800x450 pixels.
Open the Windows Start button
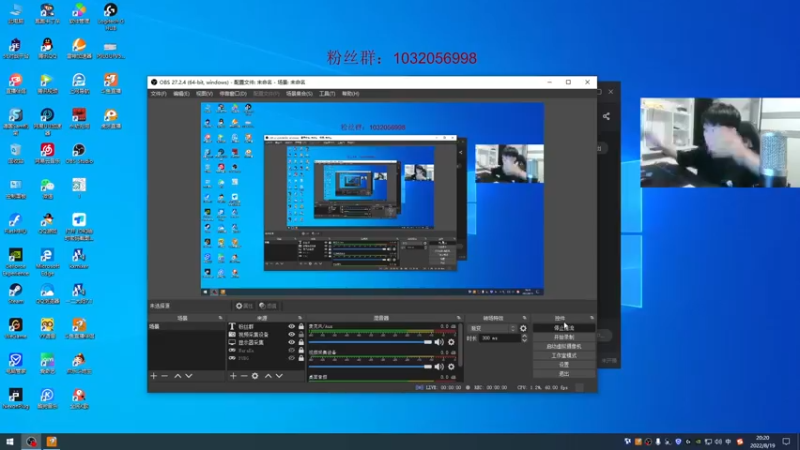point(10,442)
